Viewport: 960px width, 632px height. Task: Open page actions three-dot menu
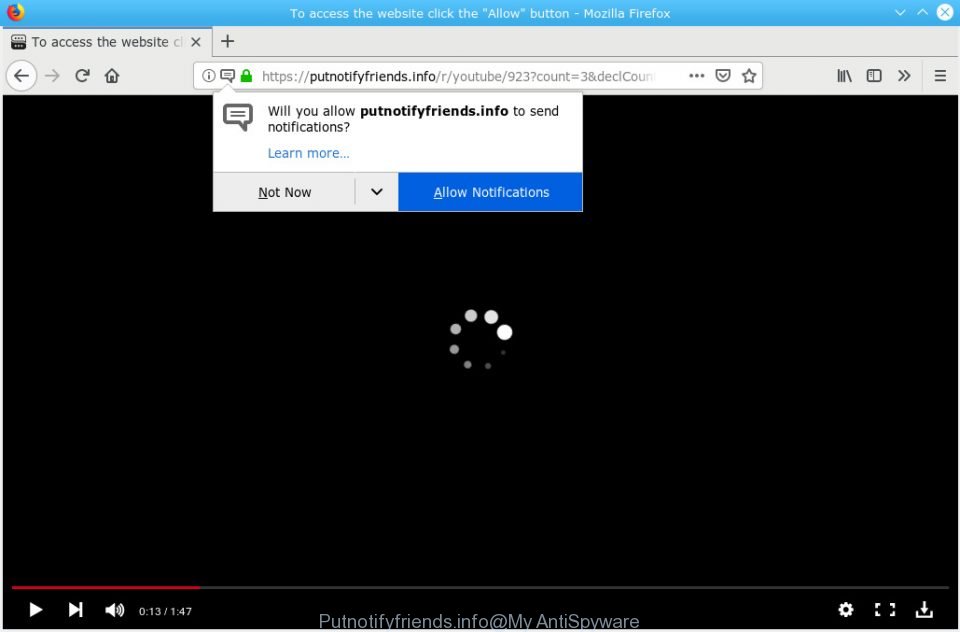[x=696, y=76]
